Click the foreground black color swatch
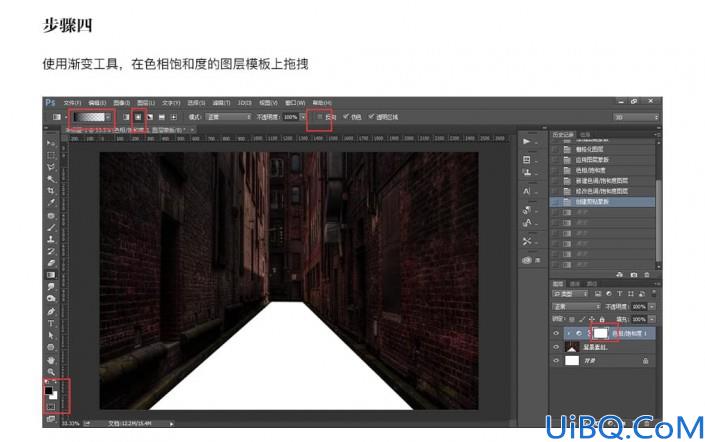The width and height of the screenshot is (705, 442). pyautogui.click(x=48, y=390)
